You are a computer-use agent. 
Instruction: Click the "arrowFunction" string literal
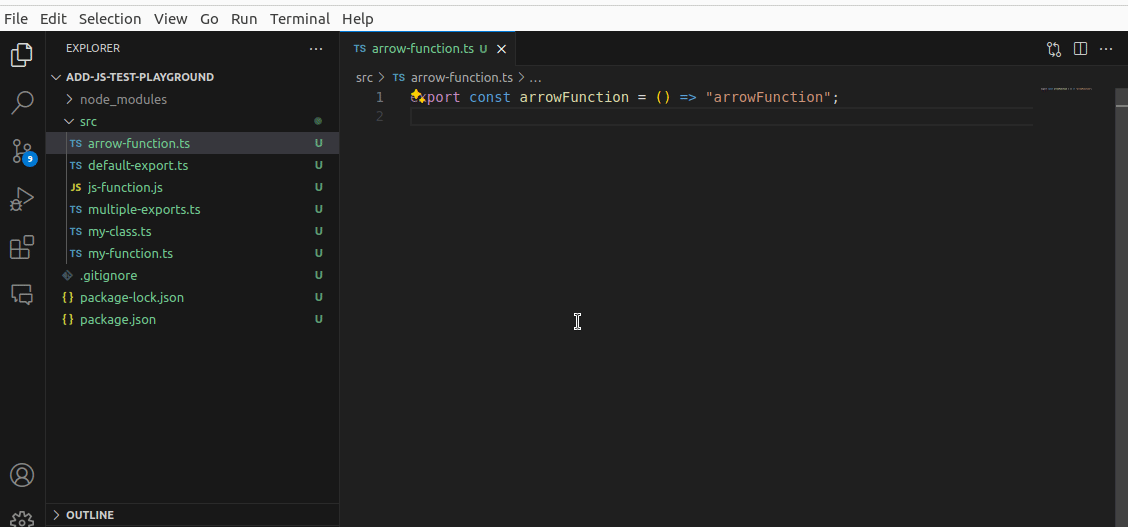(768, 97)
